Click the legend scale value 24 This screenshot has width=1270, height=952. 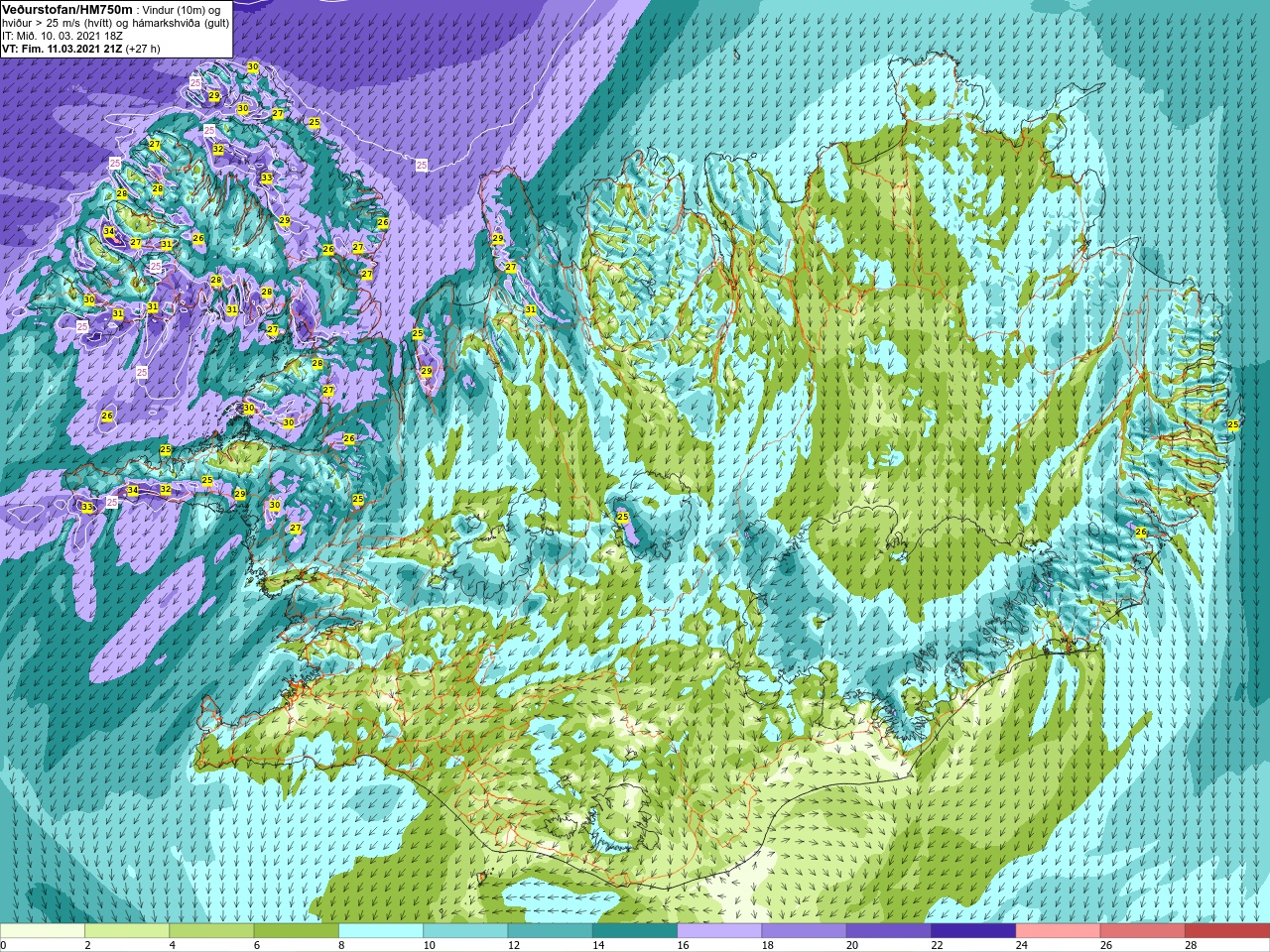(x=1022, y=945)
